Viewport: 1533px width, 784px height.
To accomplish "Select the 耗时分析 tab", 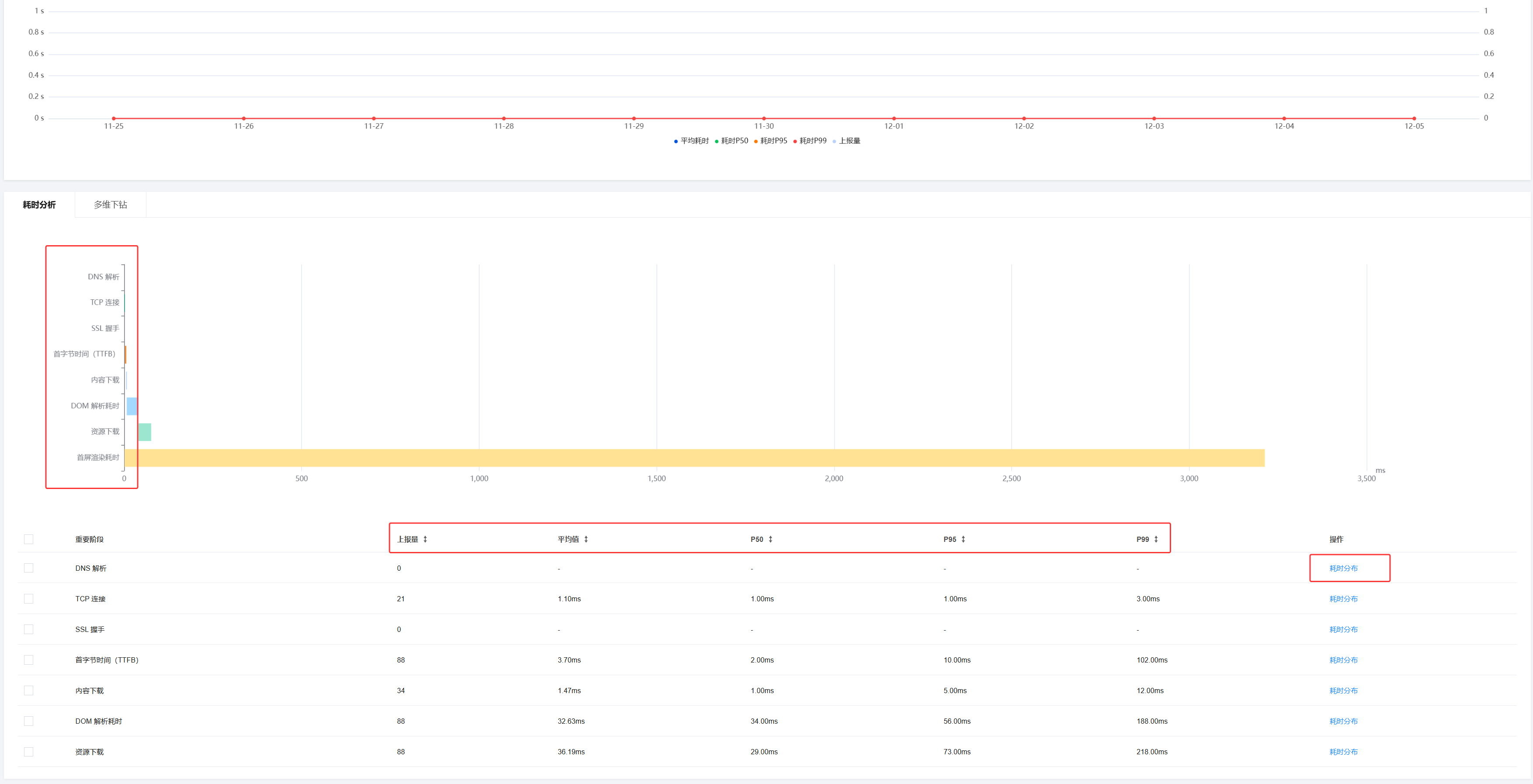I will 39,205.
